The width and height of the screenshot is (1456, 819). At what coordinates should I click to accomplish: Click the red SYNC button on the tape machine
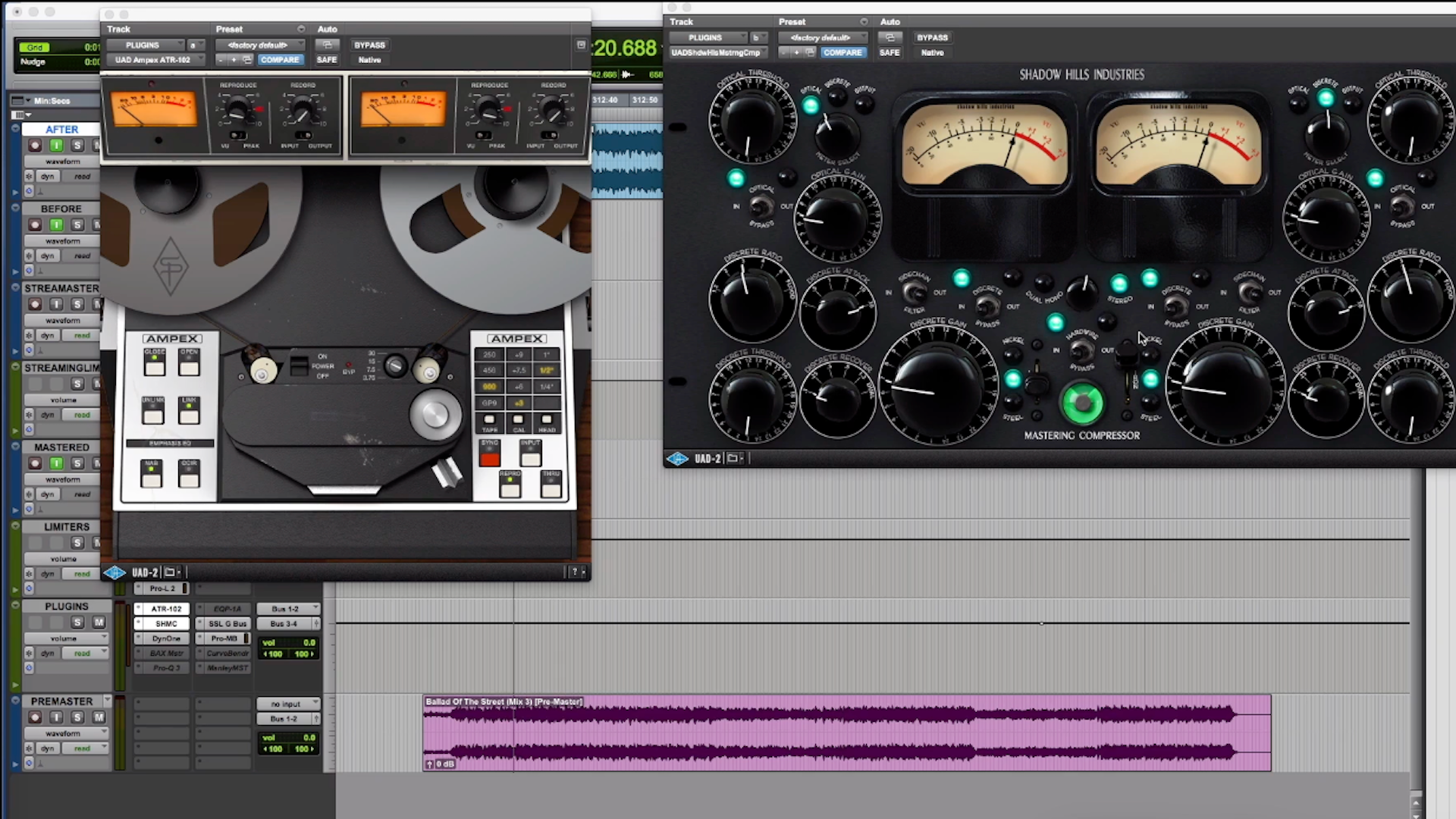coord(489,457)
